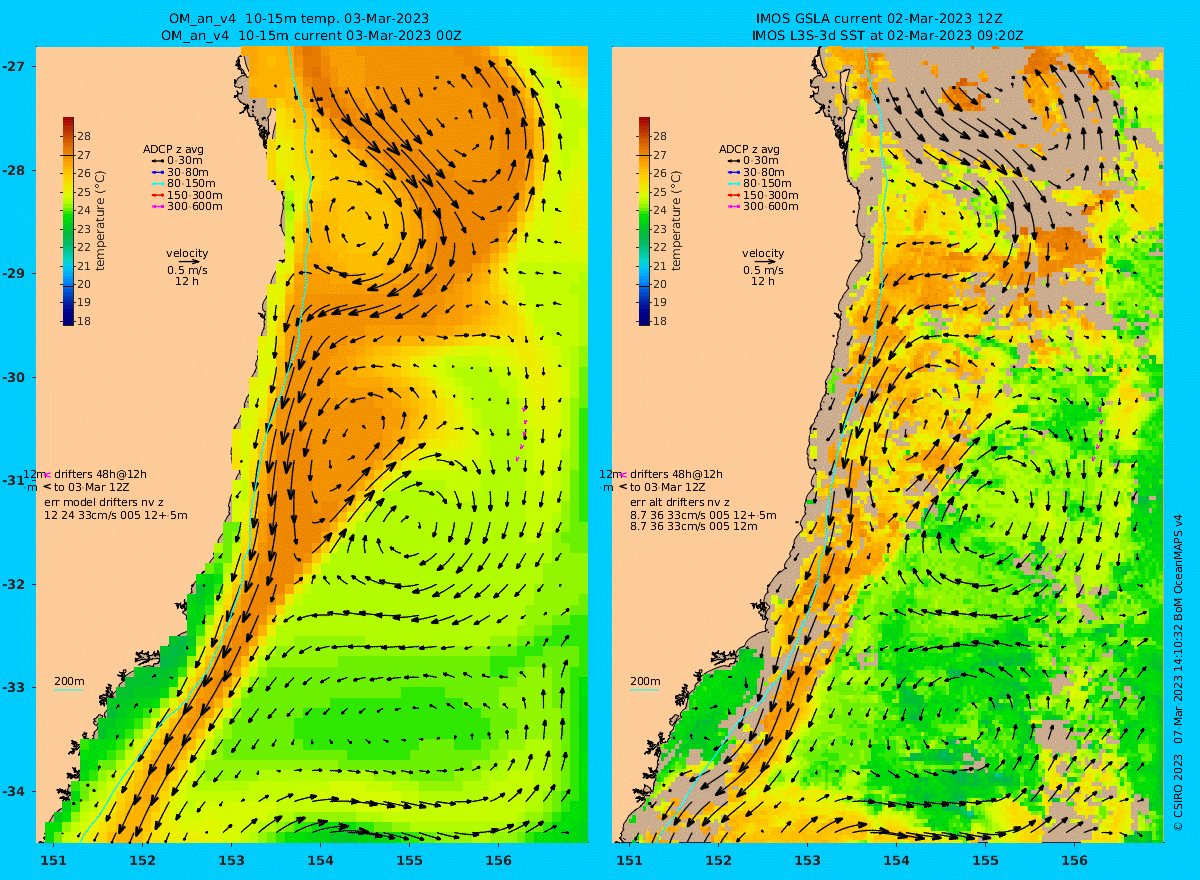
Task: Click the left legend '150-300m' red arrow entry
Action: (x=187, y=195)
